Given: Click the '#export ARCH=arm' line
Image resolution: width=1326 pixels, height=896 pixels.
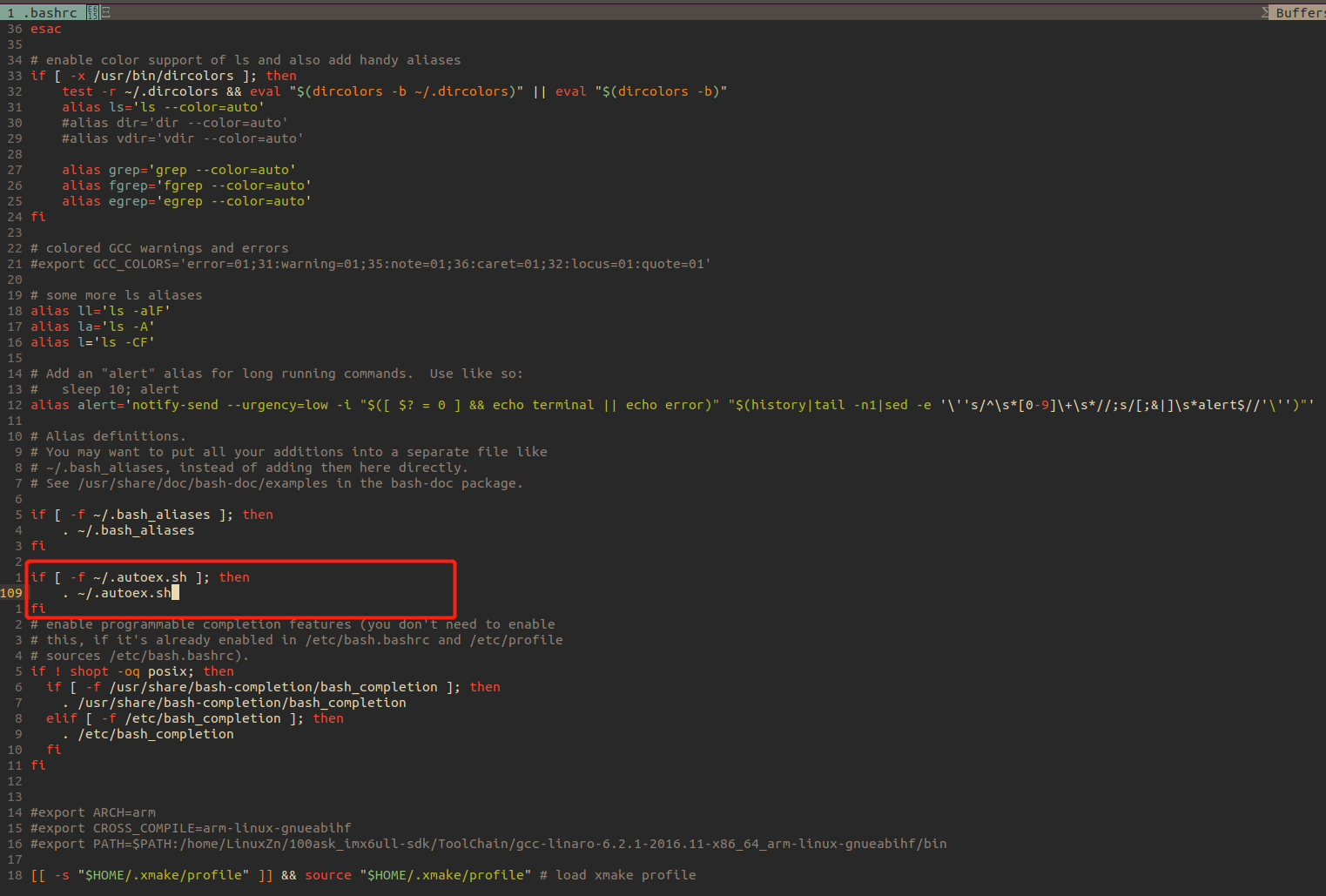Looking at the screenshot, I should point(93,812).
